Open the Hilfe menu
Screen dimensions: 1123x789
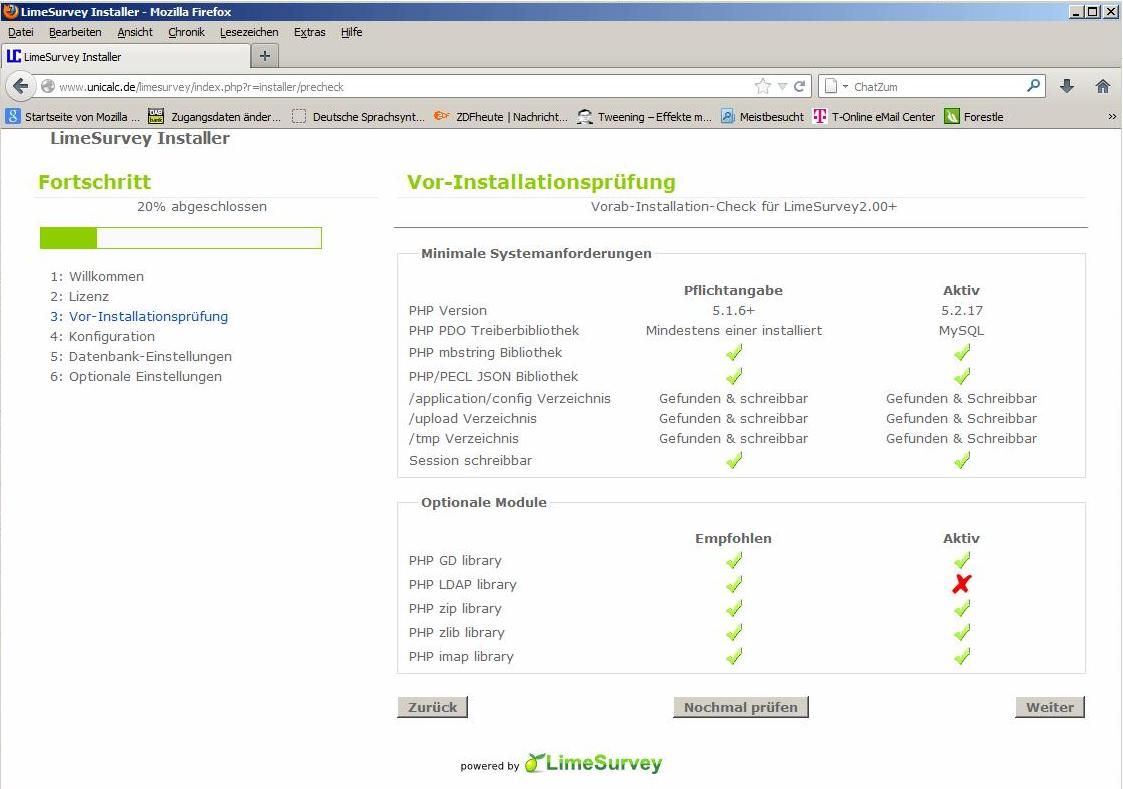click(352, 32)
